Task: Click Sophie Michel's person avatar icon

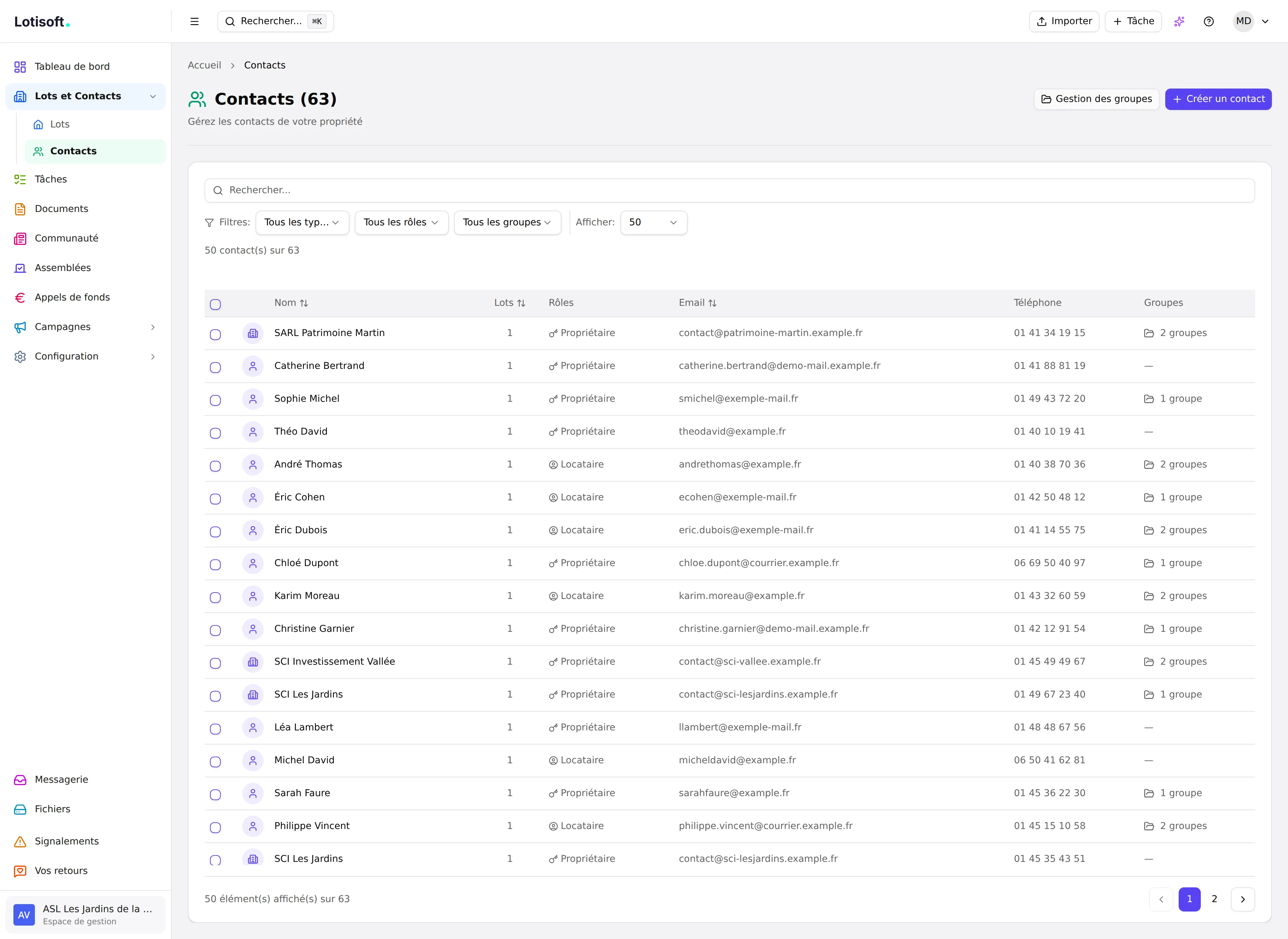Action: 253,399
